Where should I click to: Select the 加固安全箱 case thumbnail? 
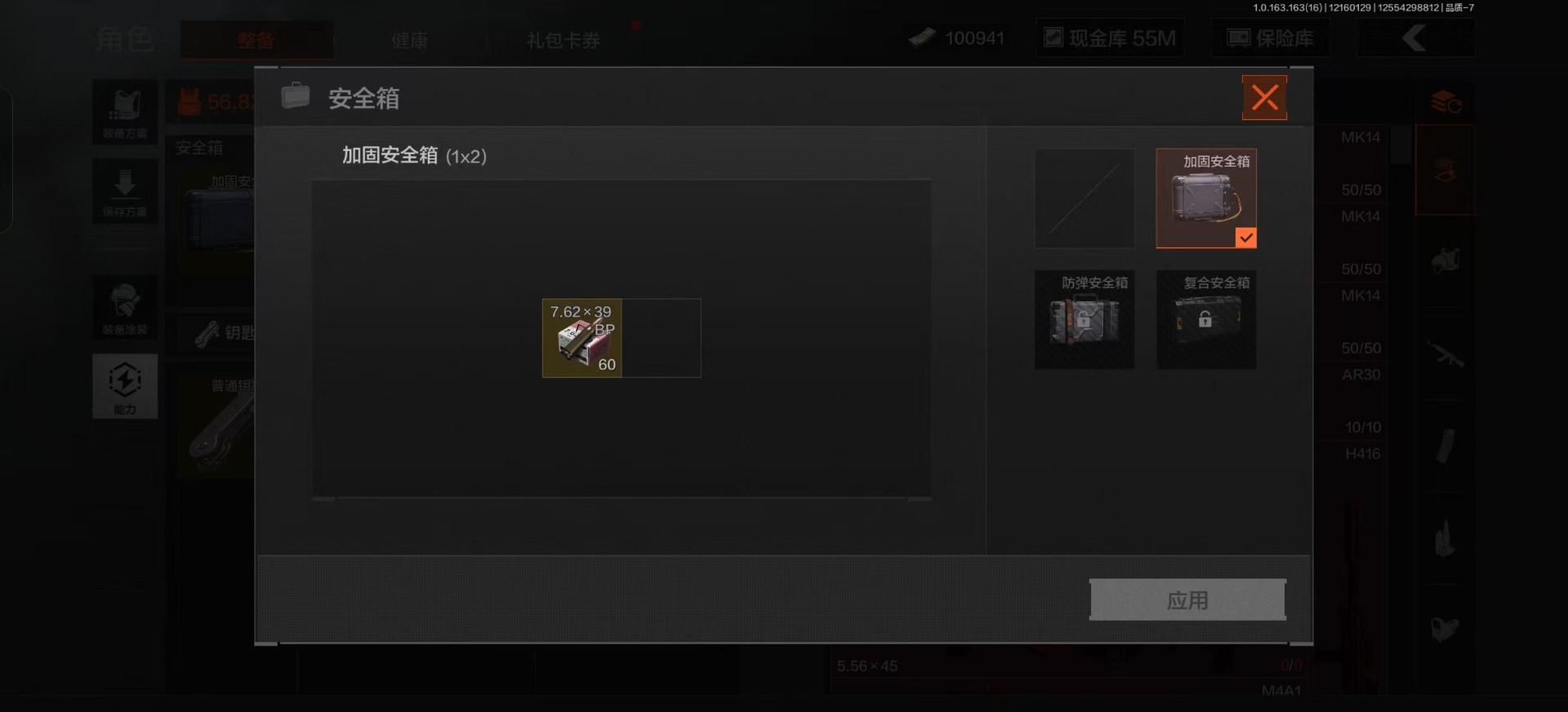(x=1206, y=198)
